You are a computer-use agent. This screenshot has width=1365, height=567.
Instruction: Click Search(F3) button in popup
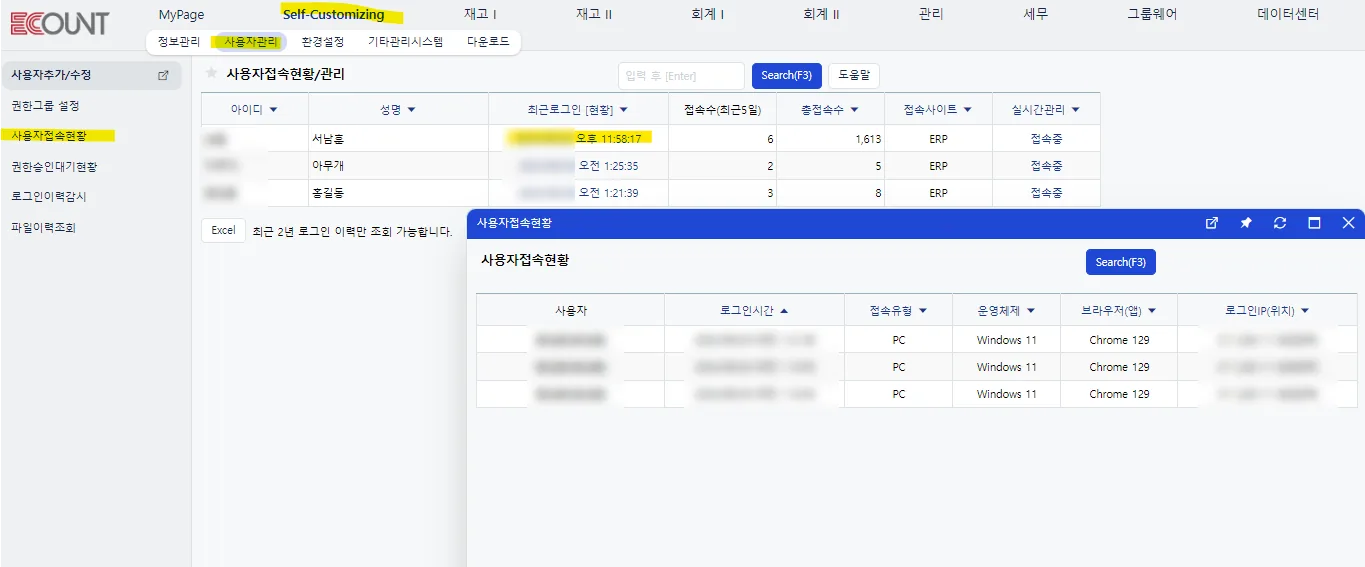click(1120, 262)
